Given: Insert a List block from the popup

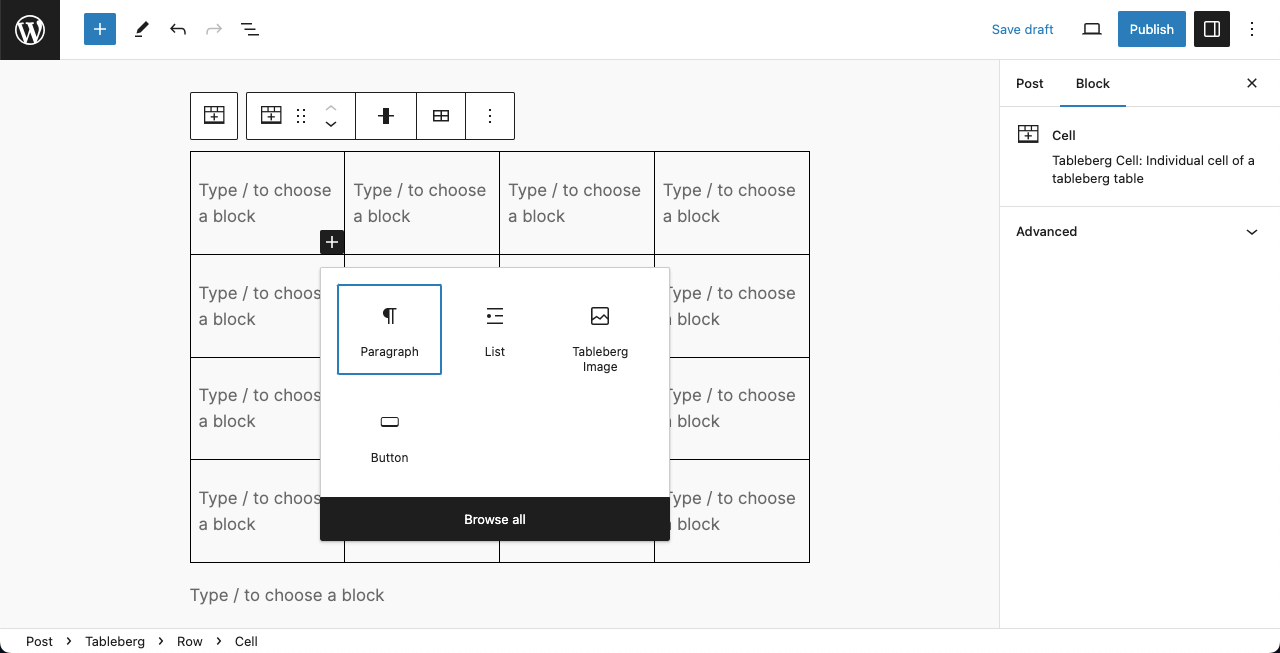Looking at the screenshot, I should click(494, 330).
